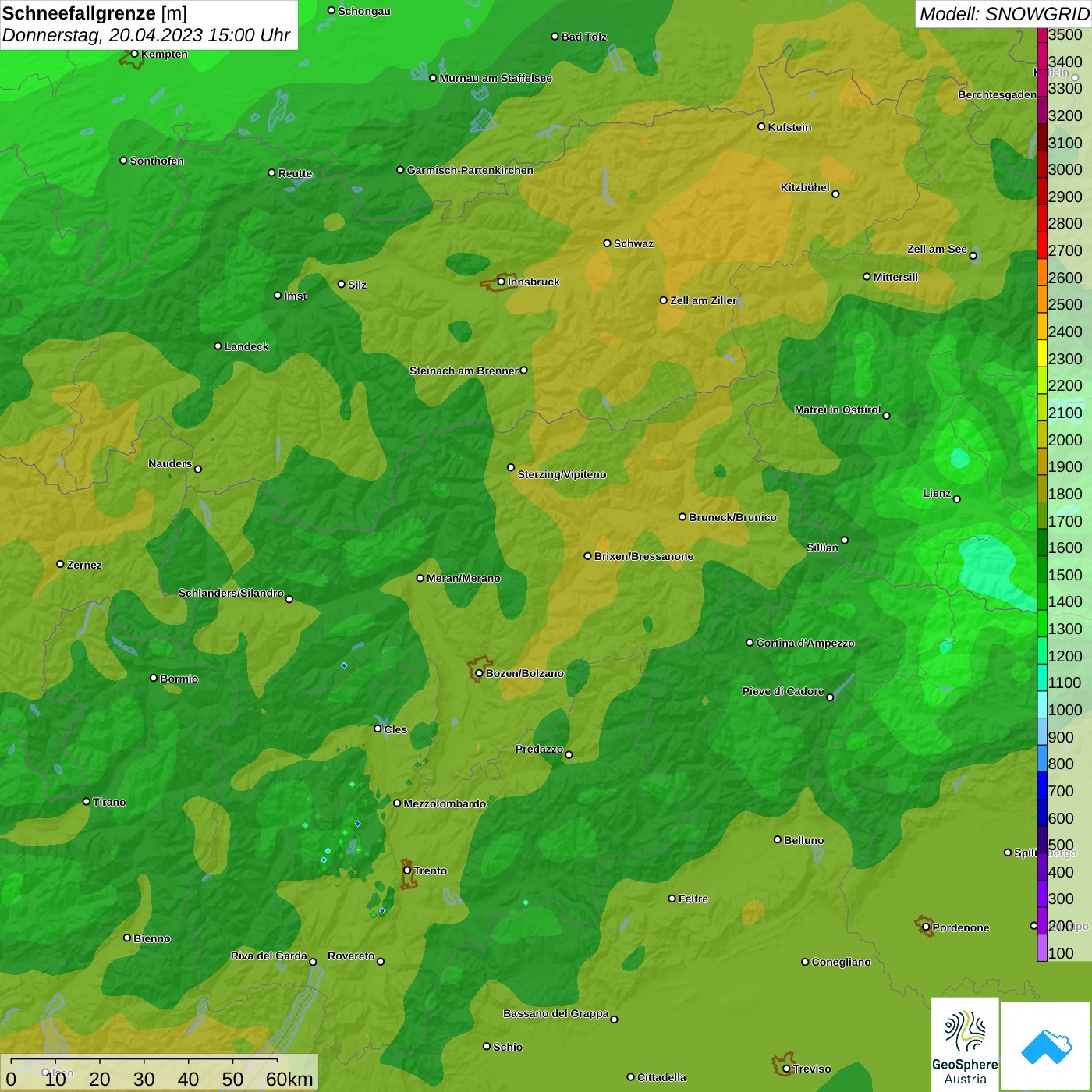Click the 'Schneefallgrenze [m]' title
1092x1092 pixels.
pyautogui.click(x=94, y=13)
